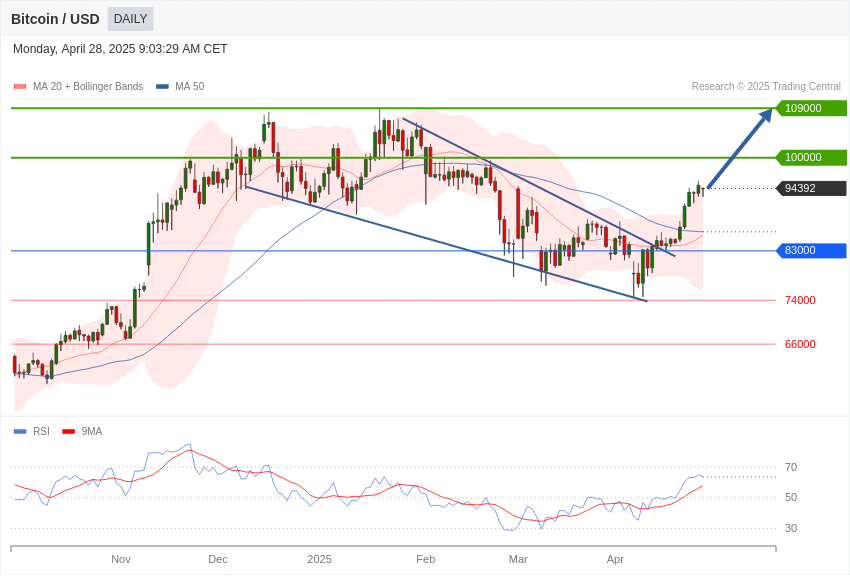Click the dark blue MA 50 legend swatch
850x576 pixels.
pos(162,87)
